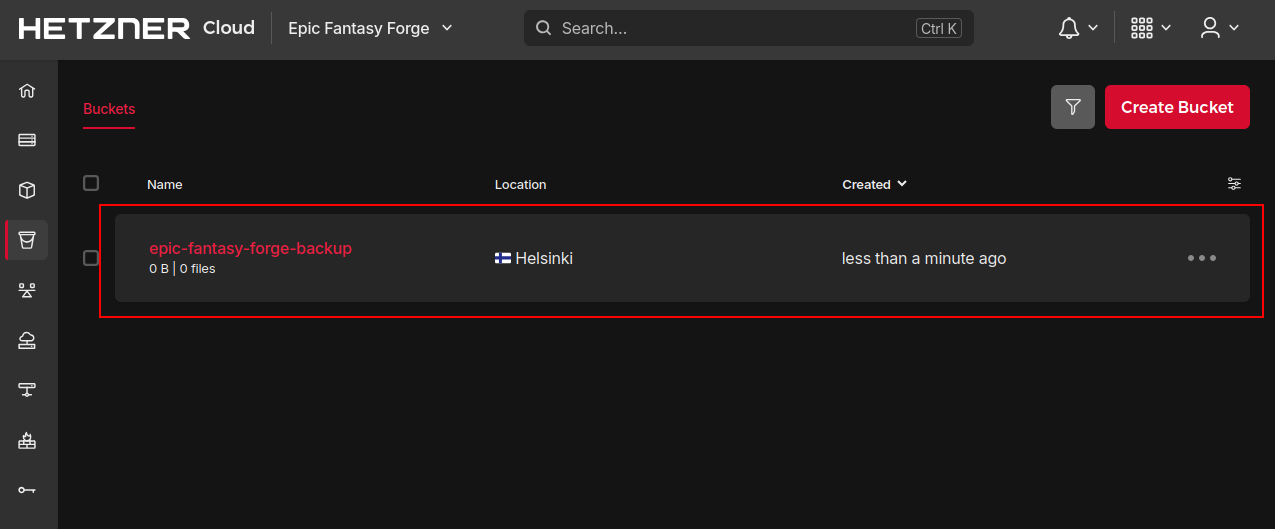Viewport: 1275px width, 529px height.
Task: Open the column settings sliders icon
Action: [1234, 184]
